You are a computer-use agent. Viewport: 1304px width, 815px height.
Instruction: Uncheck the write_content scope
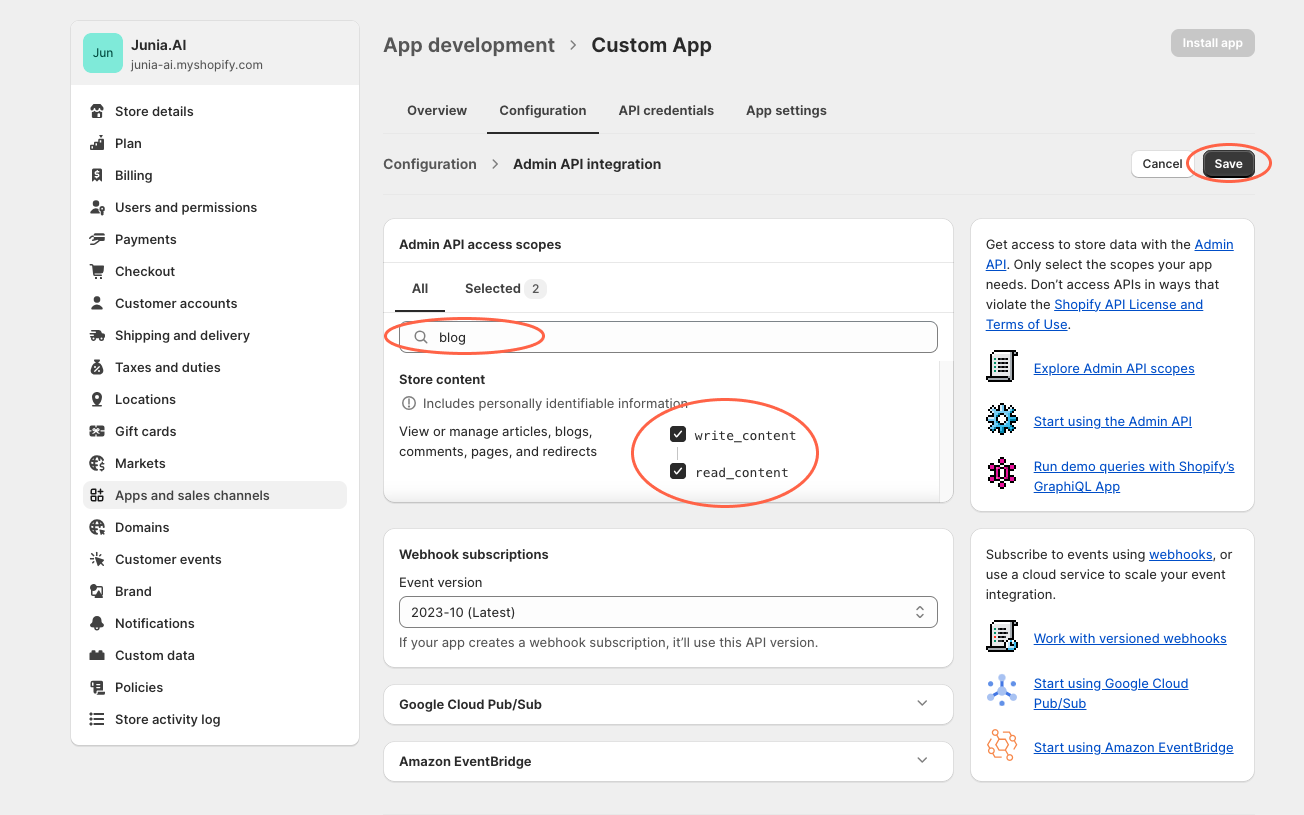pos(678,434)
